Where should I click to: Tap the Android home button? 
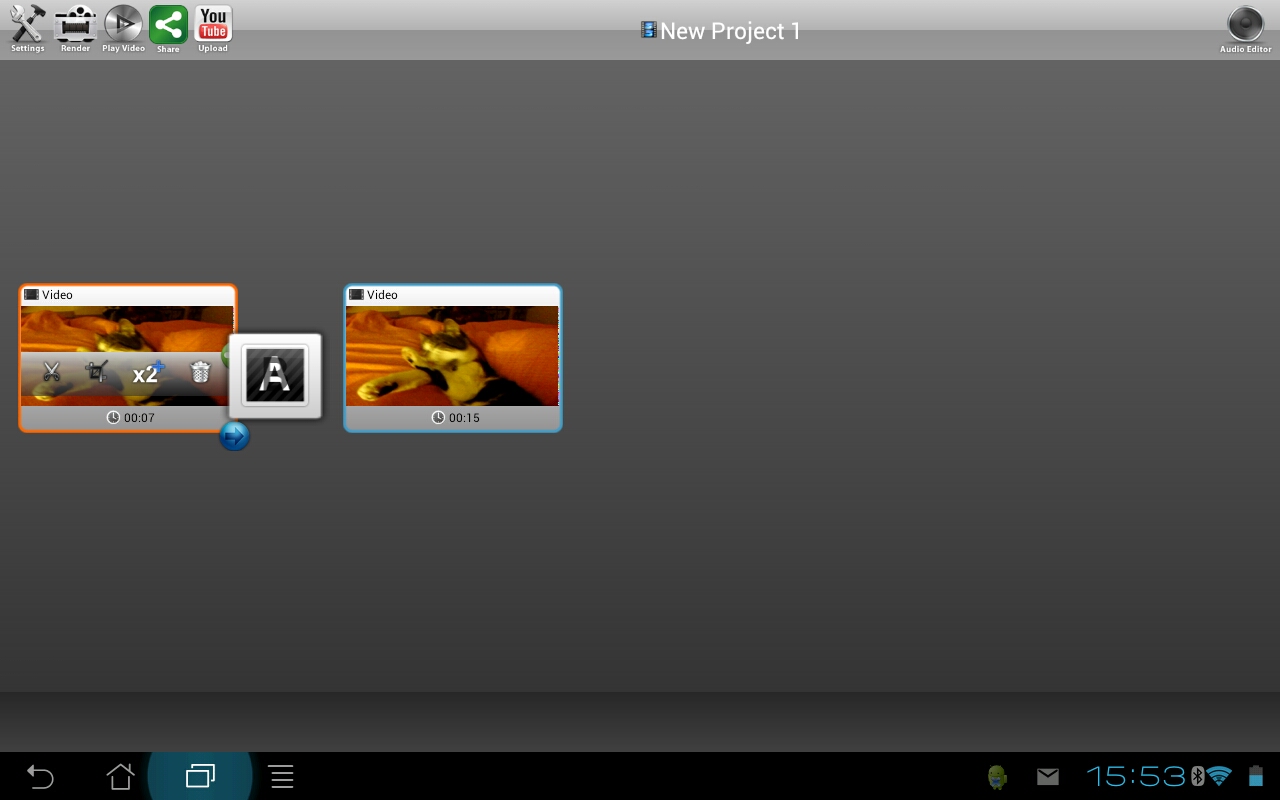[120, 776]
